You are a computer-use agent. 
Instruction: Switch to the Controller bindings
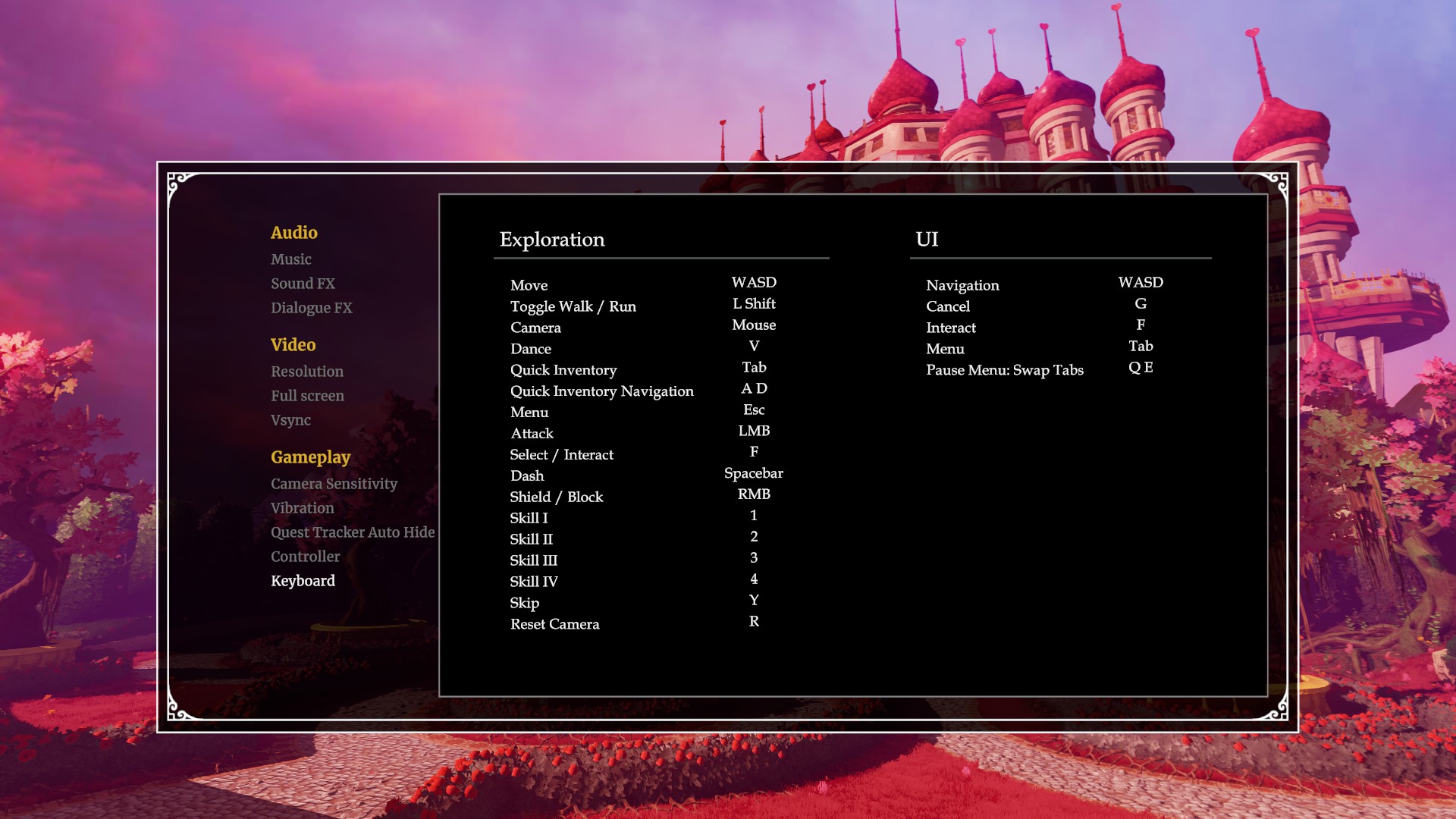click(305, 557)
